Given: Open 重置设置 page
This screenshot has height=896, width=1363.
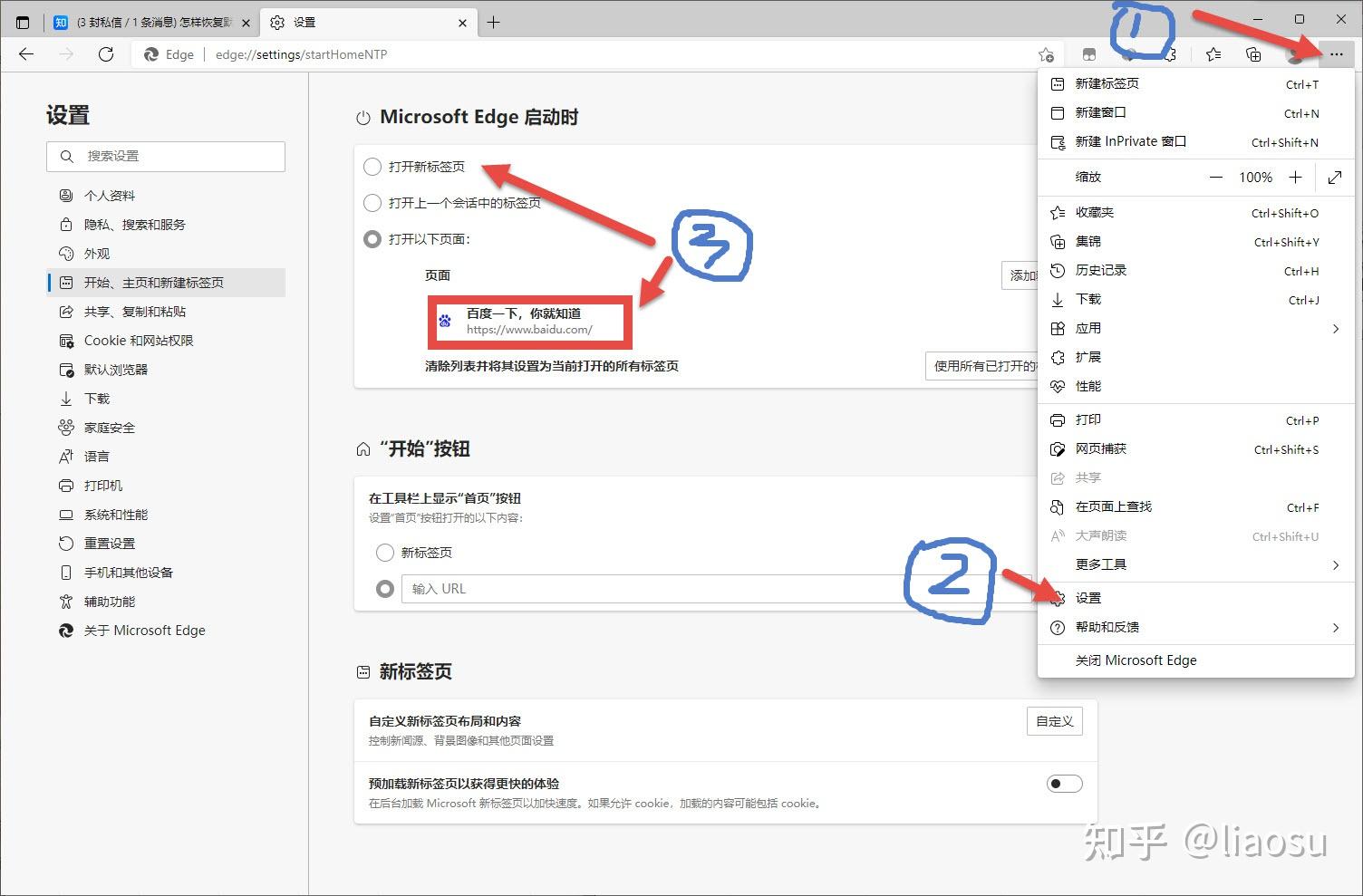Looking at the screenshot, I should point(166,544).
